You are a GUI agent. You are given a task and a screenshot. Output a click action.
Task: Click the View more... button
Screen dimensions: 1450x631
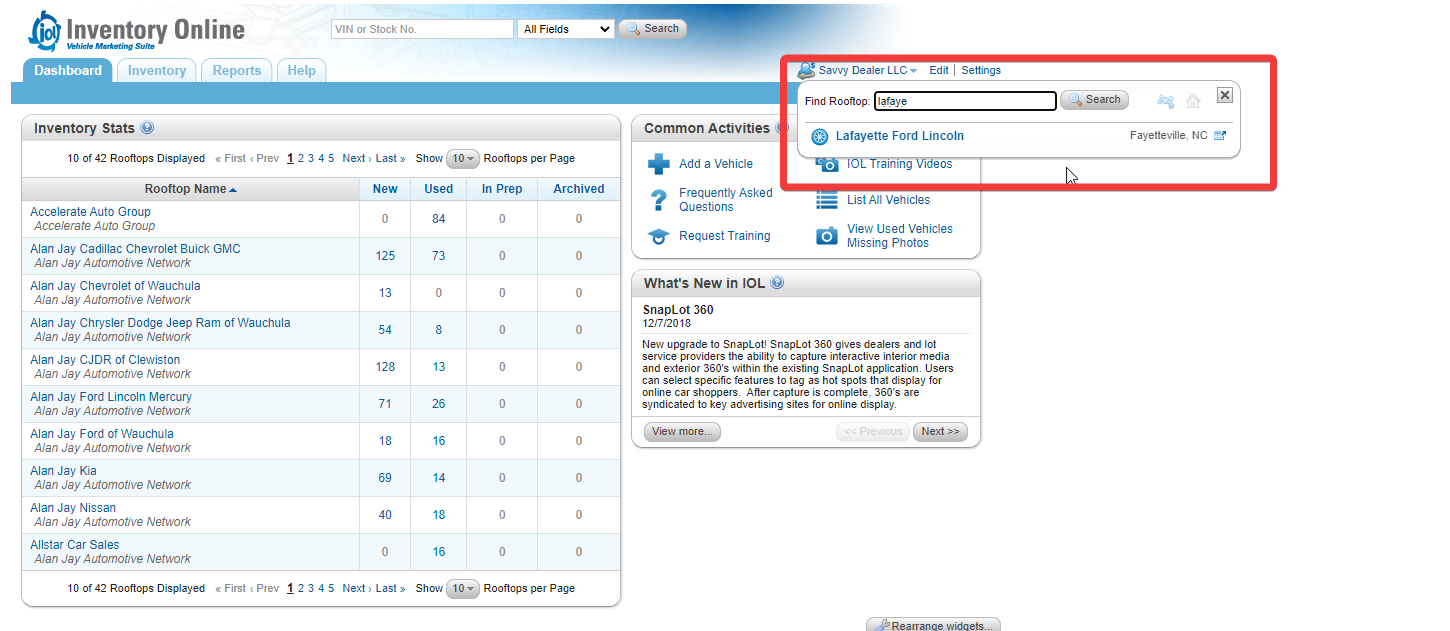coord(682,432)
